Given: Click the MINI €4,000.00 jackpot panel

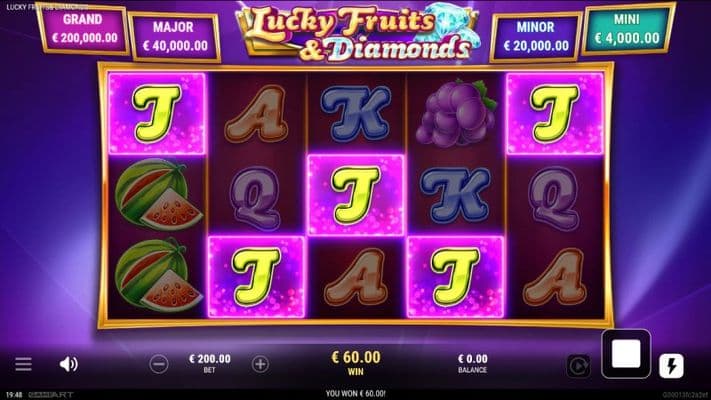Looking at the screenshot, I should 627,30.
